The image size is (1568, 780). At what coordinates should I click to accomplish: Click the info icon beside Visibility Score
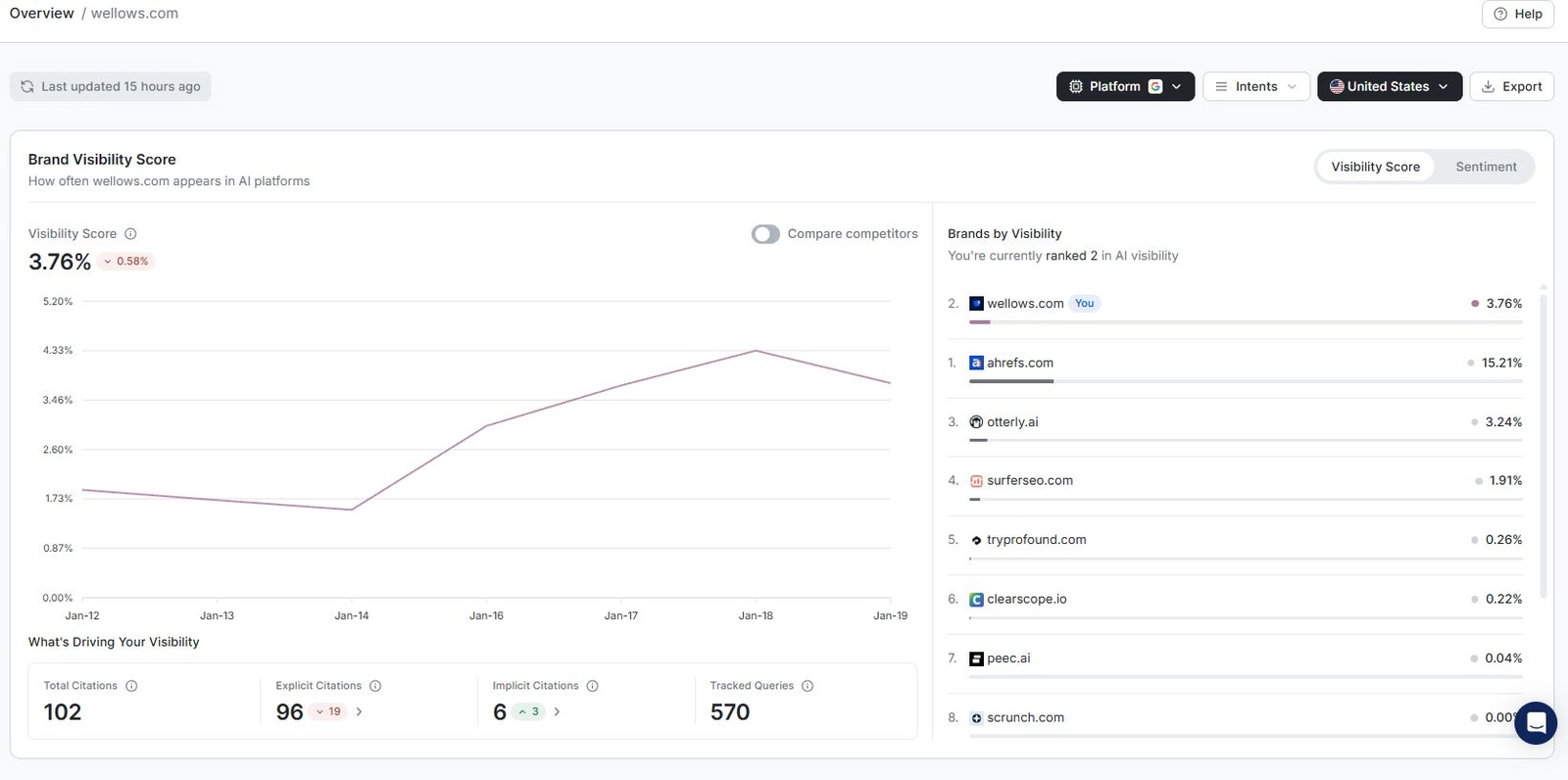tap(130, 234)
